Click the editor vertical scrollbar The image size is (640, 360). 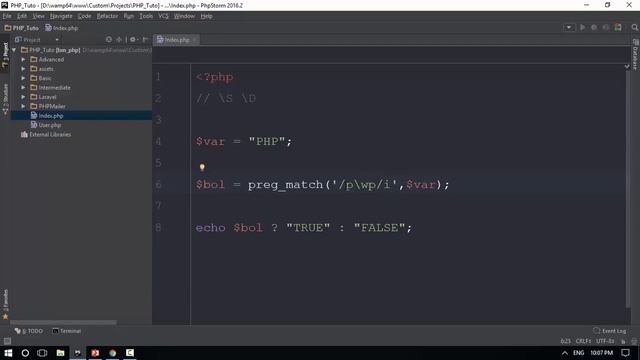coord(628,189)
